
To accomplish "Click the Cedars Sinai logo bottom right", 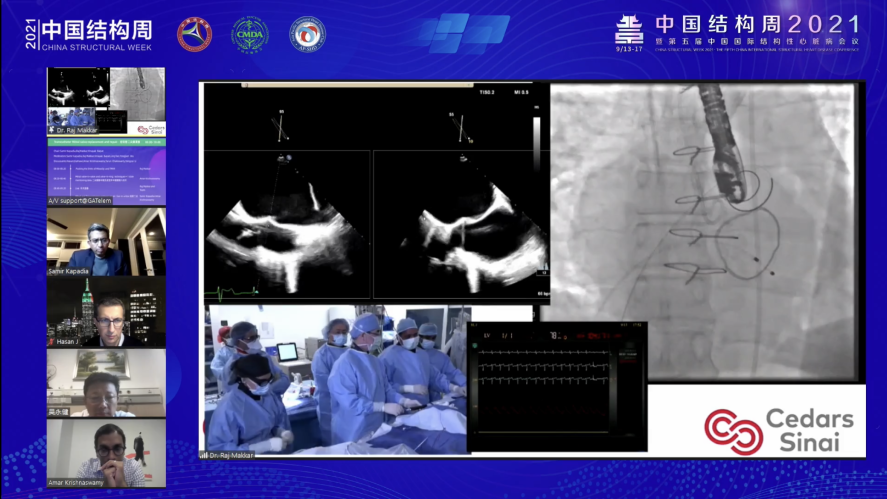I will point(780,431).
